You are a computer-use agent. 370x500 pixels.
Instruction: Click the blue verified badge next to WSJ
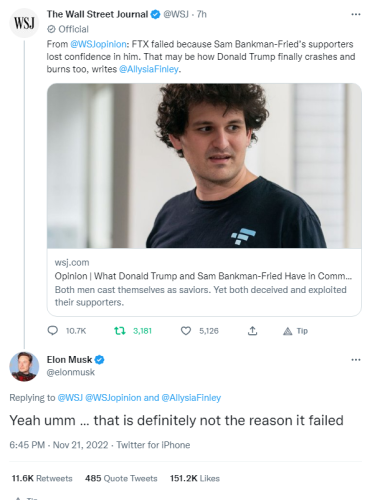(x=155, y=14)
